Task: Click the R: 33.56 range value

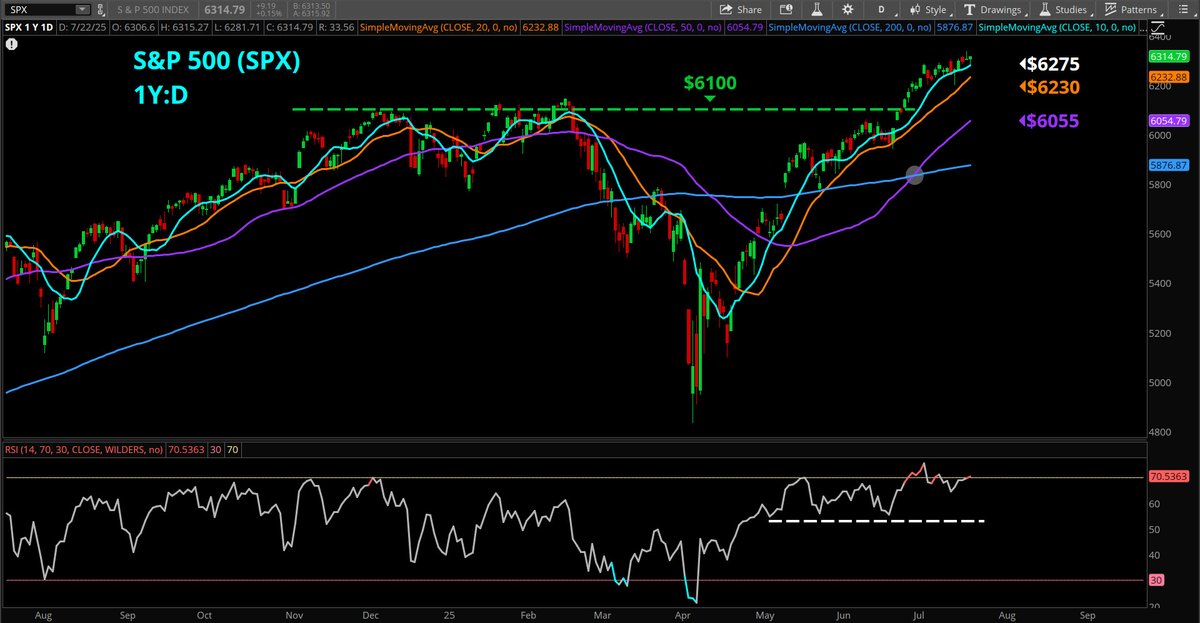Action: [336, 27]
